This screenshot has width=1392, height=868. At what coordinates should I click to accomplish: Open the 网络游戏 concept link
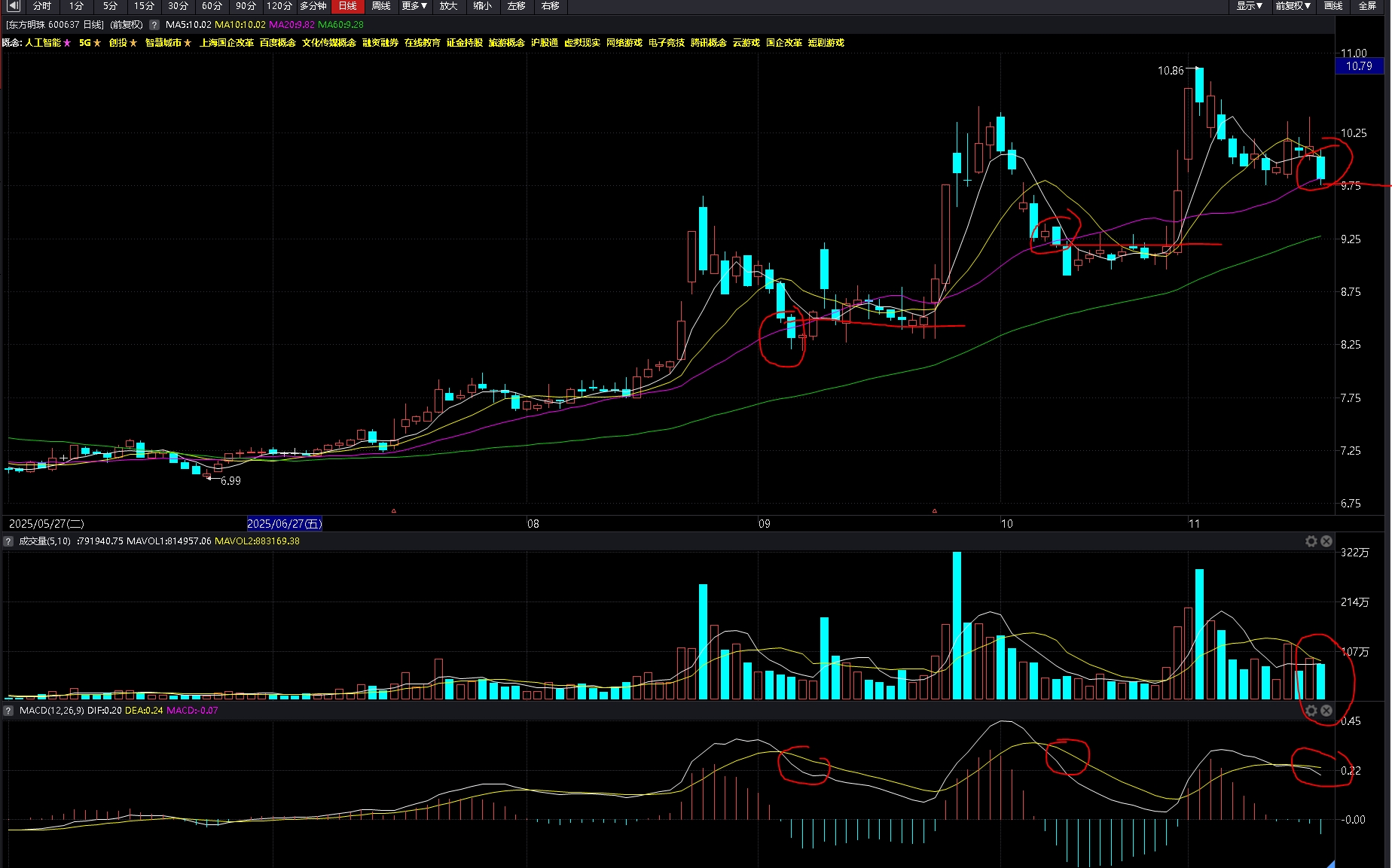click(x=624, y=43)
